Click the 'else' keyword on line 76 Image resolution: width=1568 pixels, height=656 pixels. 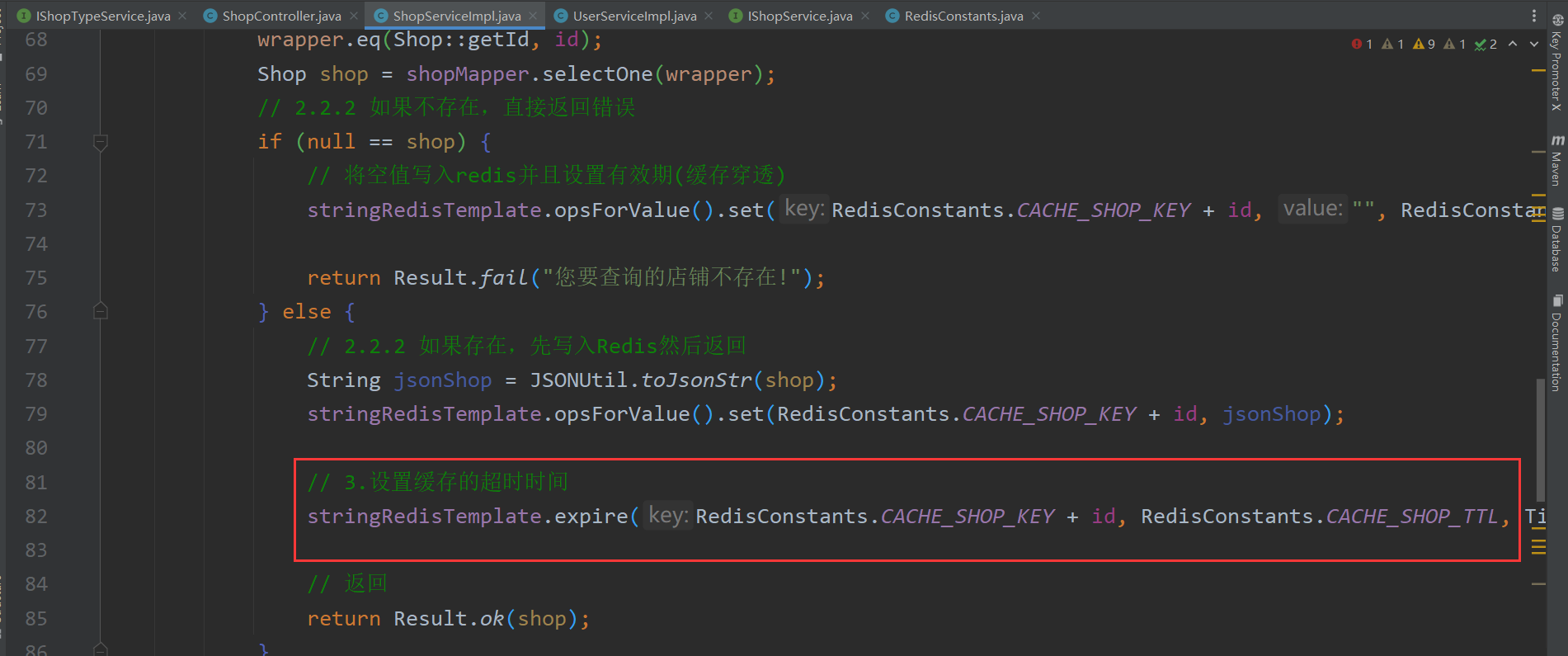point(307,312)
